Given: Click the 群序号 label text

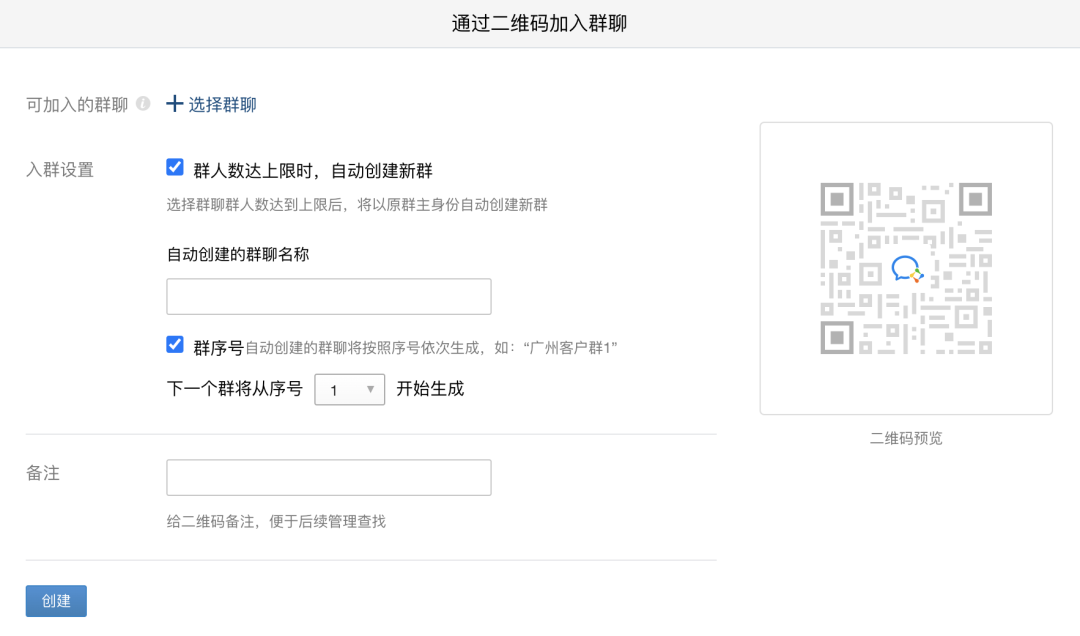Looking at the screenshot, I should (x=218, y=347).
